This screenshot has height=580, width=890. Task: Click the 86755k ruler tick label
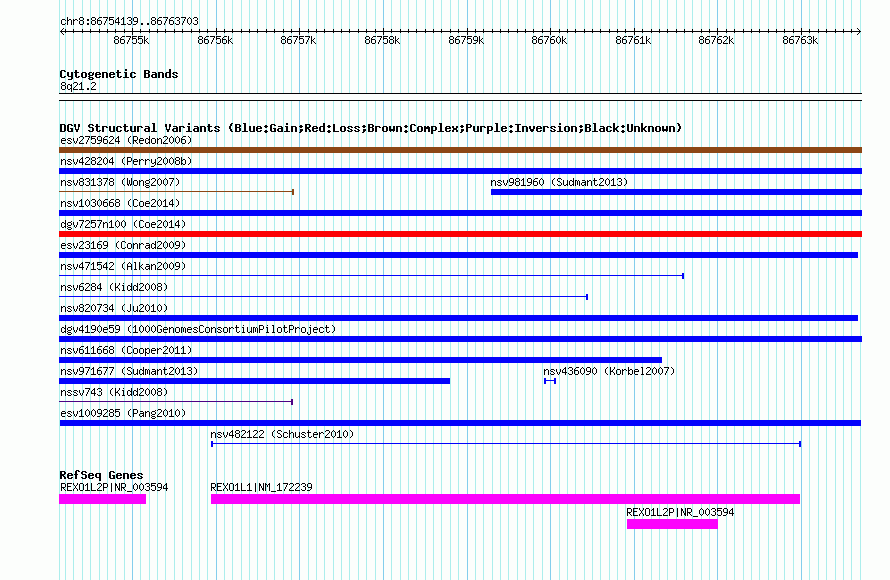[131, 40]
